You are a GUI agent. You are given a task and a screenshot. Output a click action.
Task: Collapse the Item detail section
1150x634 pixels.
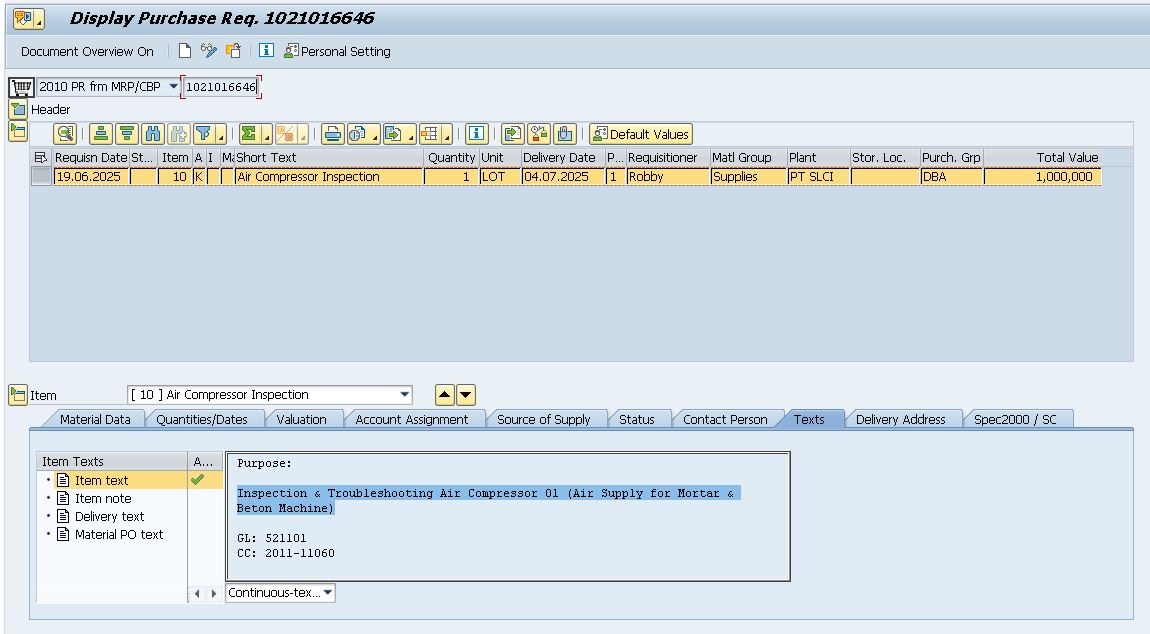(18, 395)
